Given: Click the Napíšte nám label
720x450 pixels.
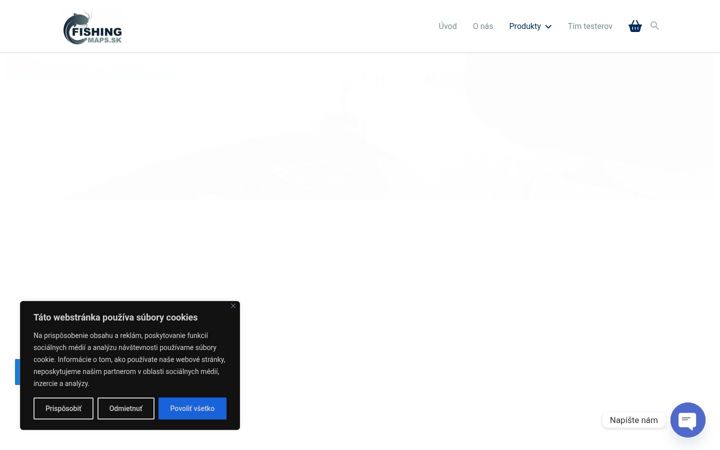Looking at the screenshot, I should 633,420.
